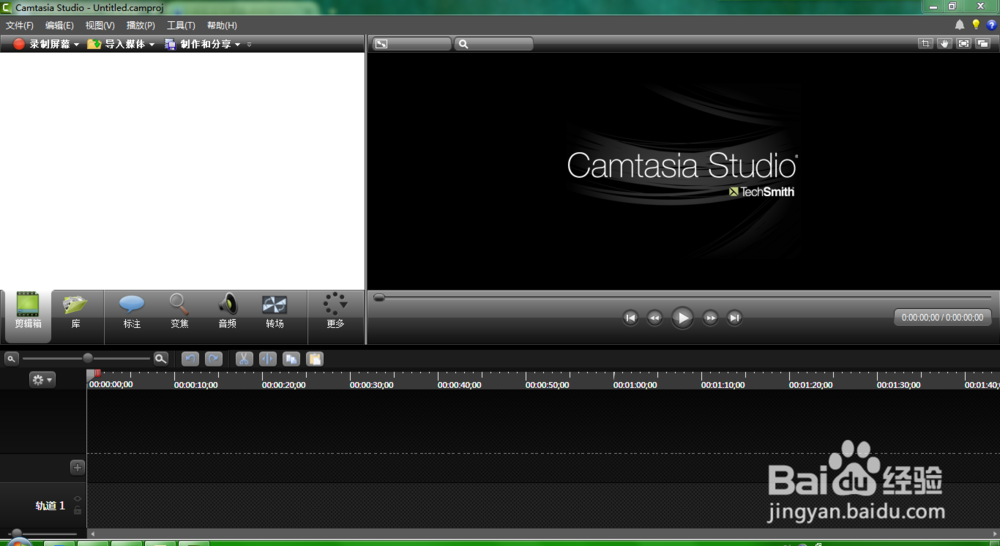Open the 文件(F) menu

pos(19,26)
